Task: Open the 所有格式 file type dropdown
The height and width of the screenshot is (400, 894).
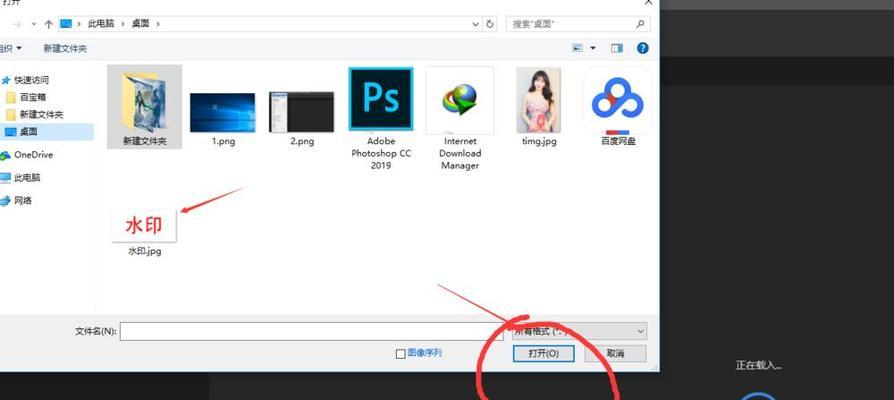Action: click(579, 331)
